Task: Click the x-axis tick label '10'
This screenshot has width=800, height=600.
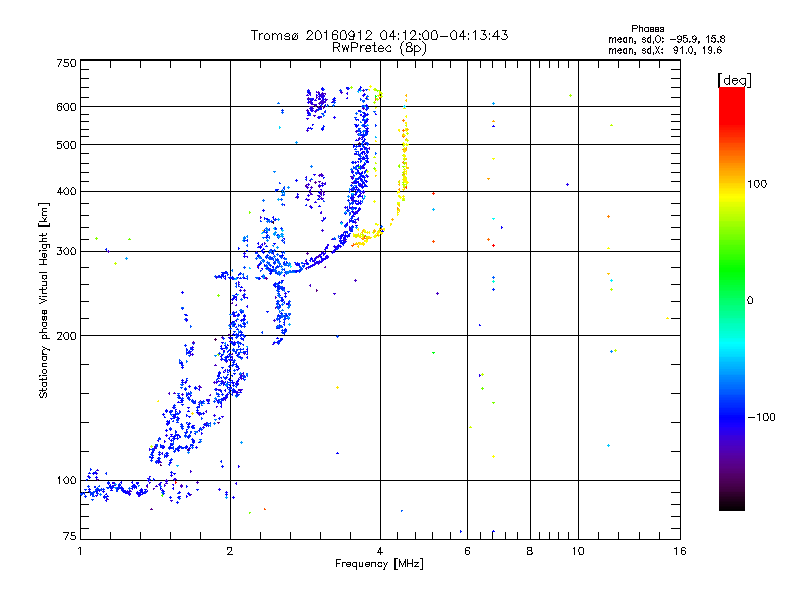Action: (578, 551)
